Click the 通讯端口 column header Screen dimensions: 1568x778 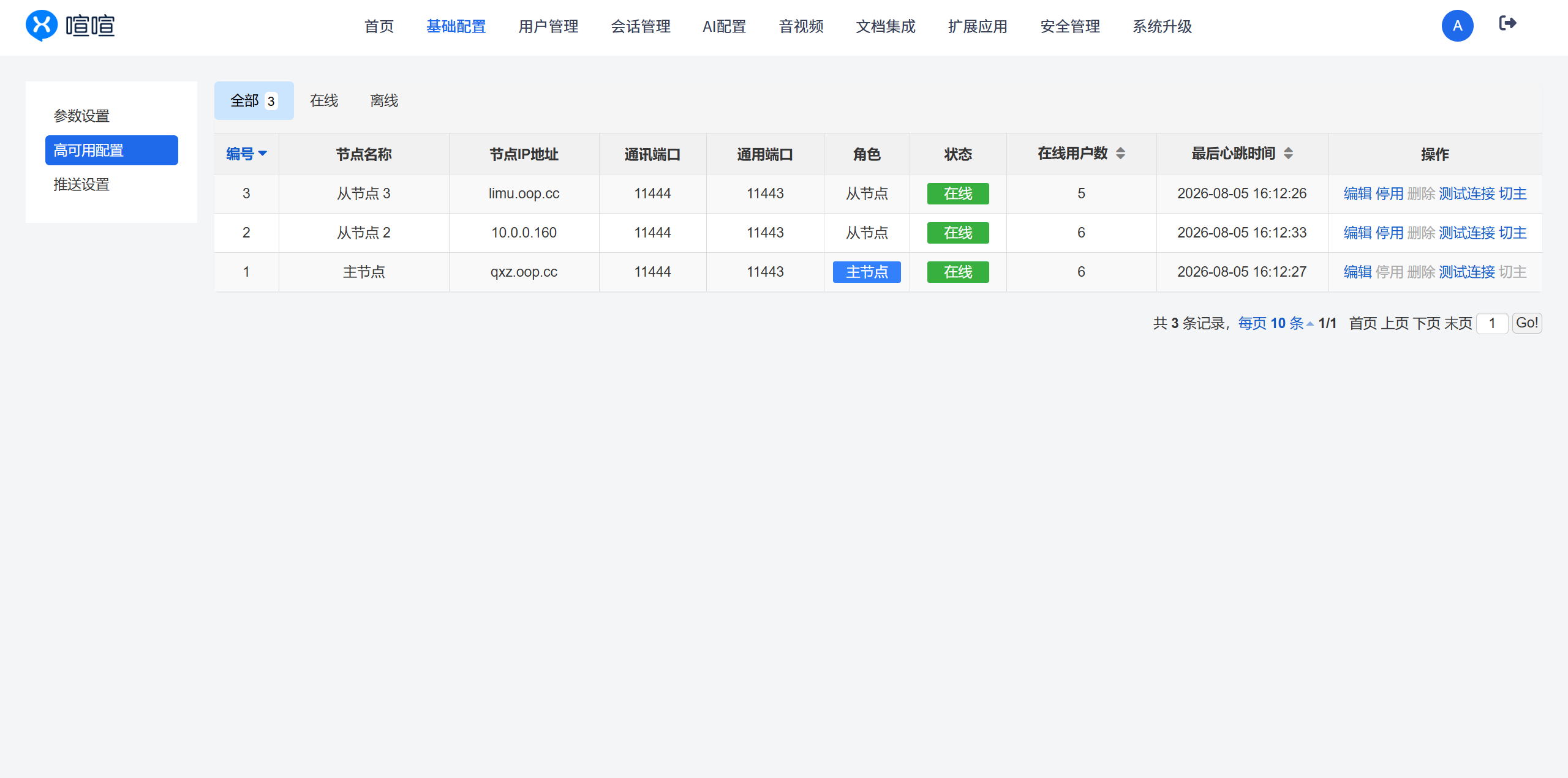coord(652,154)
